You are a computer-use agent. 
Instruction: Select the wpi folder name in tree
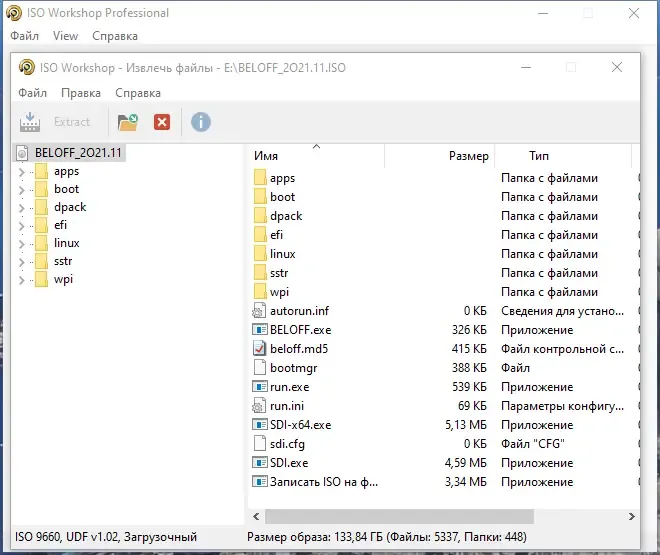point(63,279)
